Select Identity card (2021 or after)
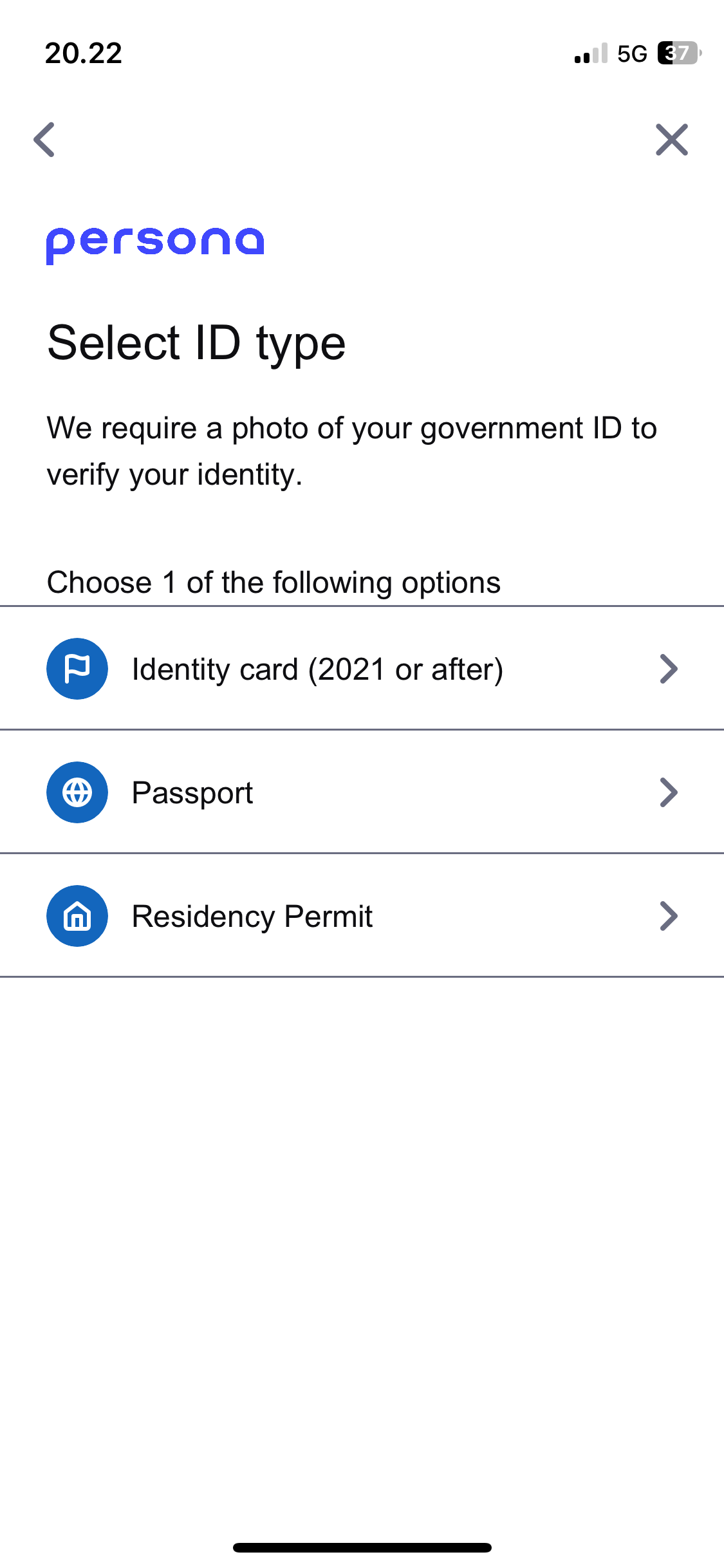This screenshot has height=1568, width=724. pos(317,669)
